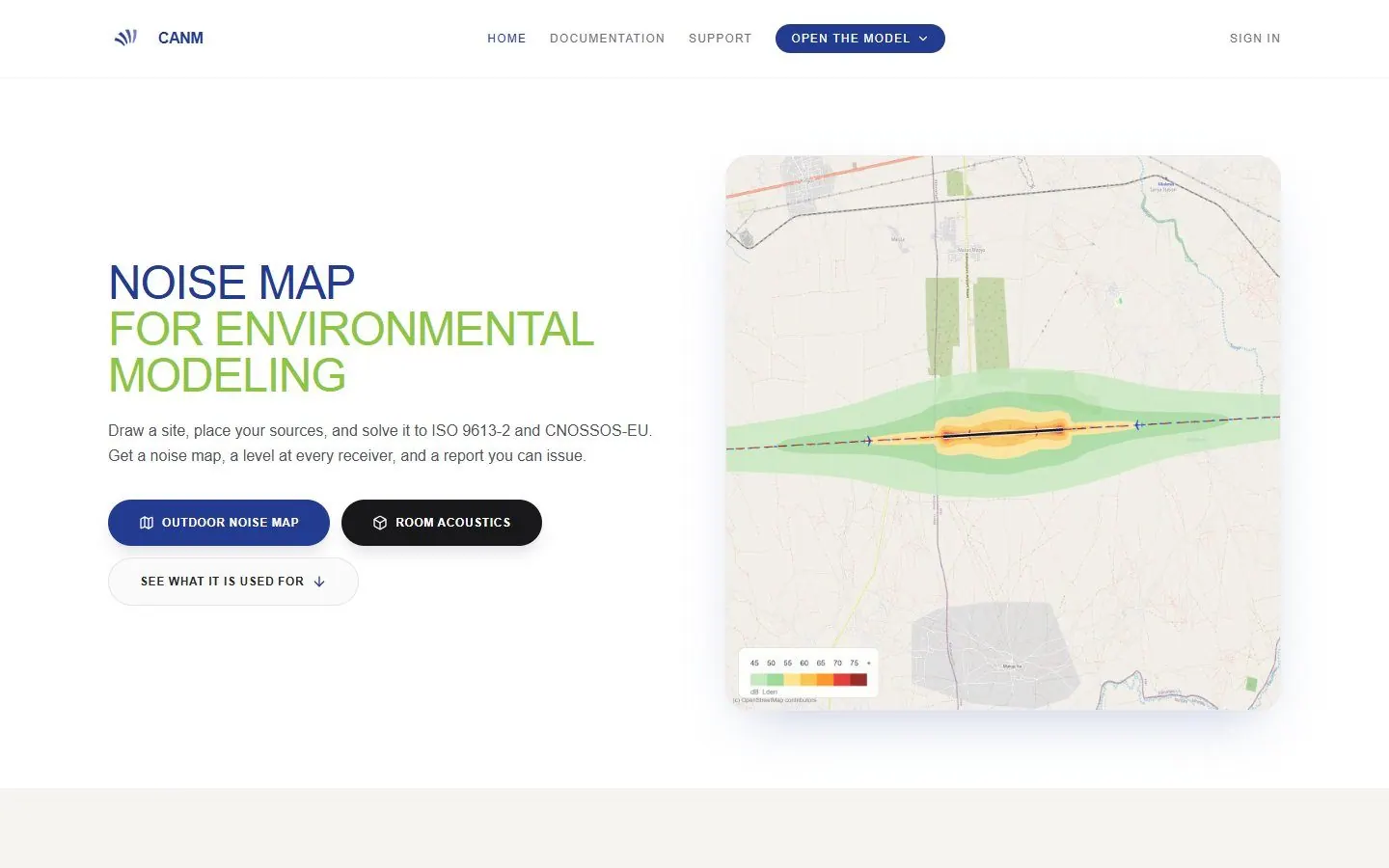The image size is (1389, 868).
Task: Open the Room Acoustics button
Action: (x=442, y=523)
